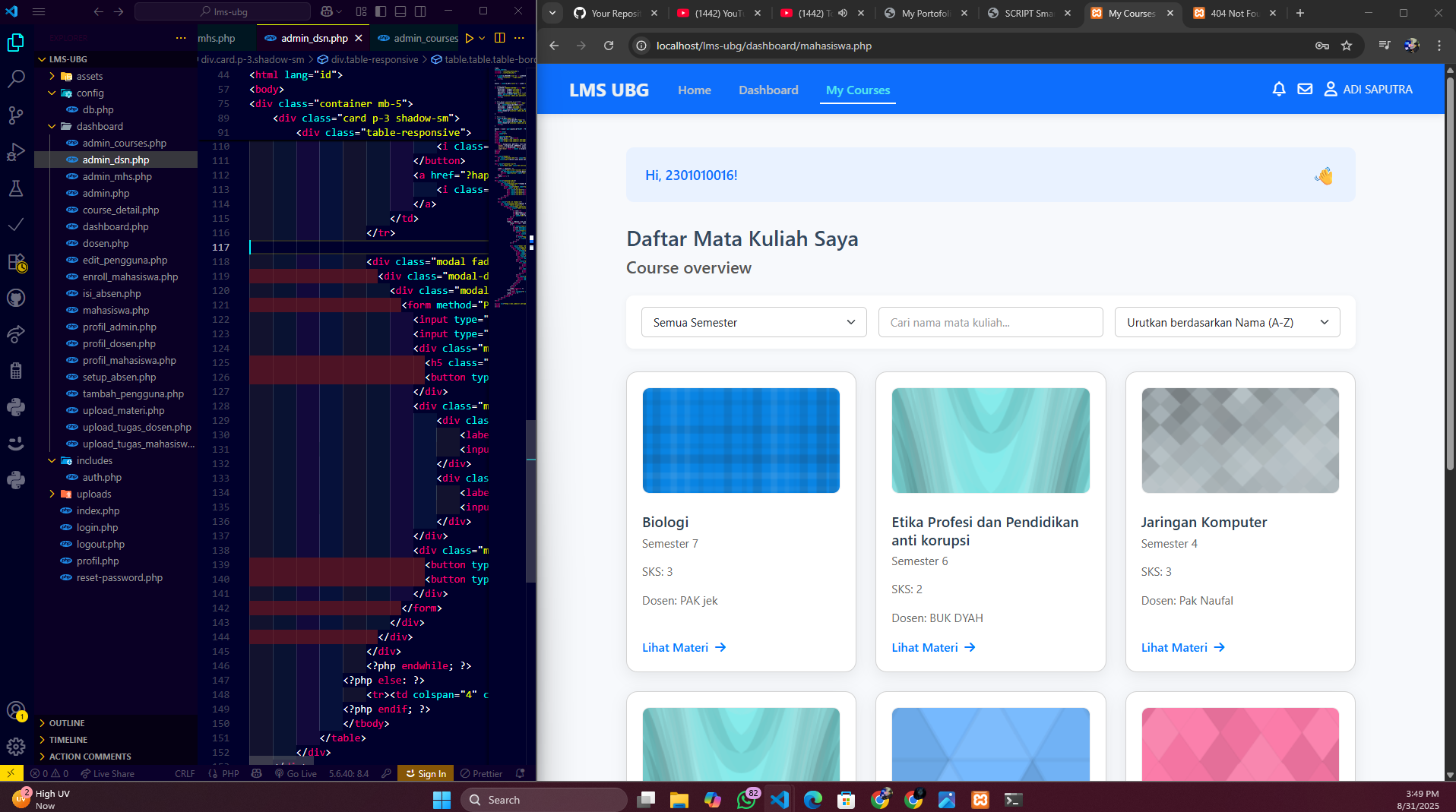Go to Dashboard in LMS navbar
The width and height of the screenshot is (1456, 812).
[768, 90]
